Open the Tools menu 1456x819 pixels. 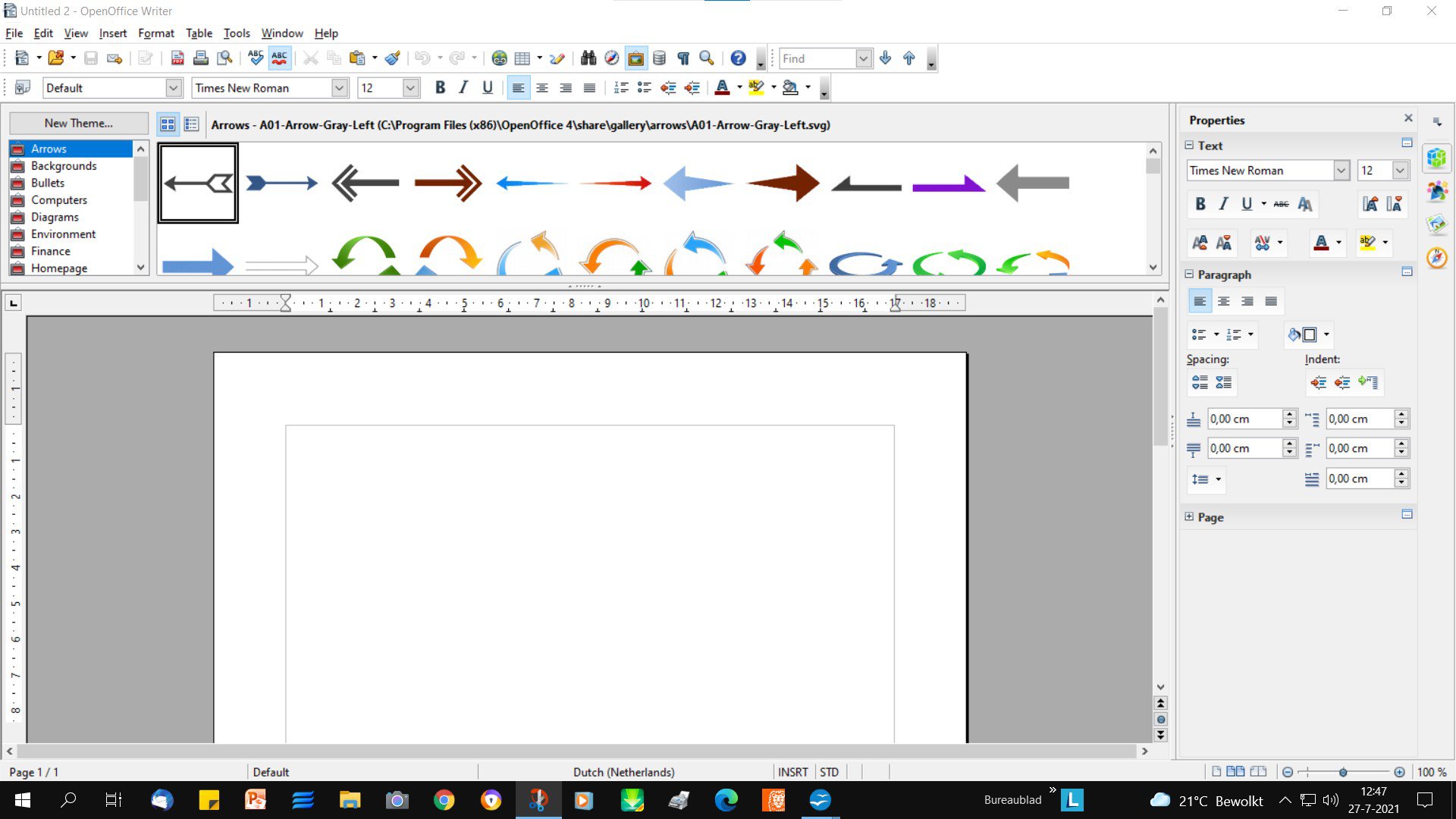[237, 33]
